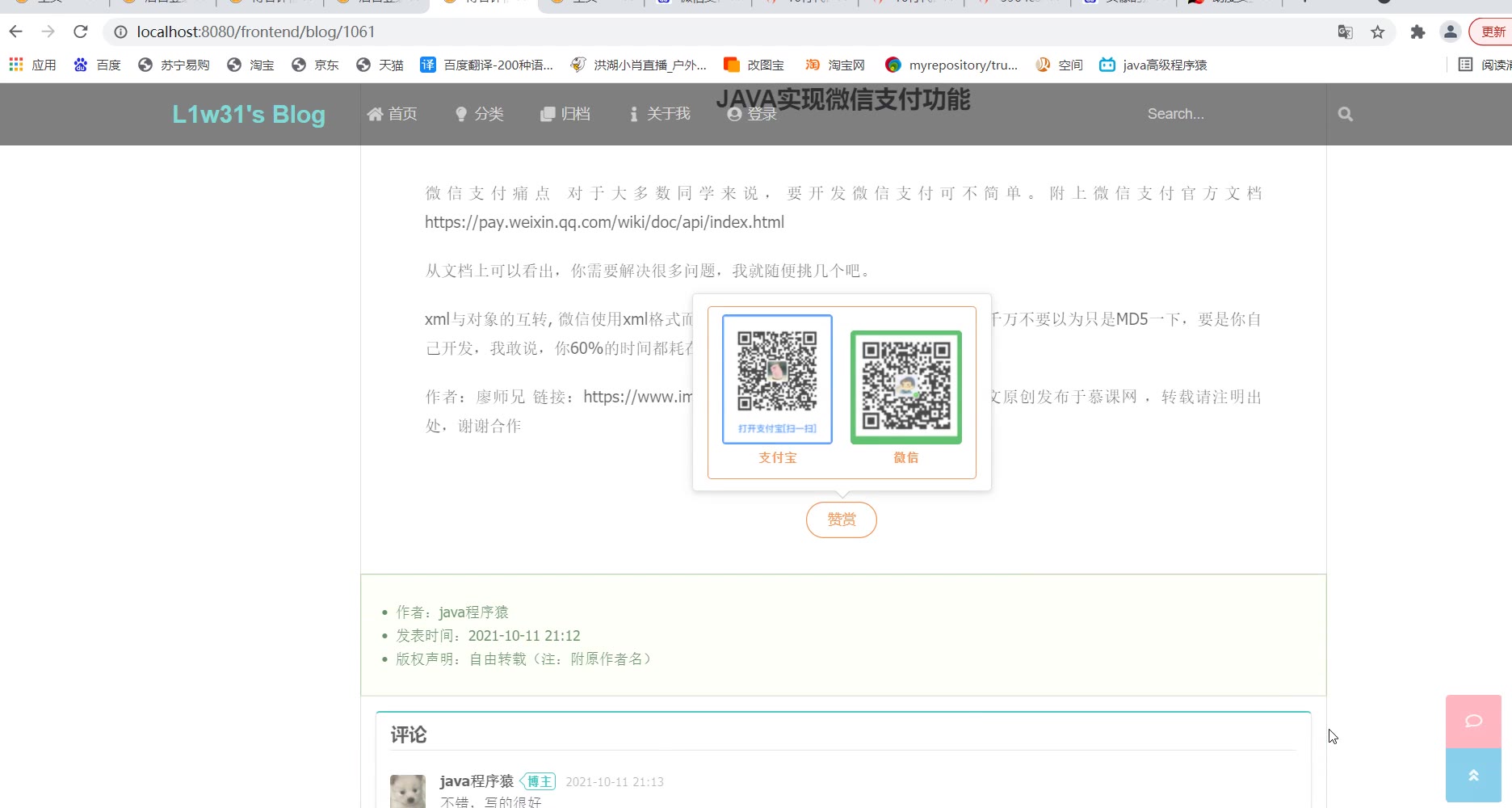The width and height of the screenshot is (1512, 808).
Task: Click the comment timestamp 2021-10-11 21:13
Action: pos(615,782)
